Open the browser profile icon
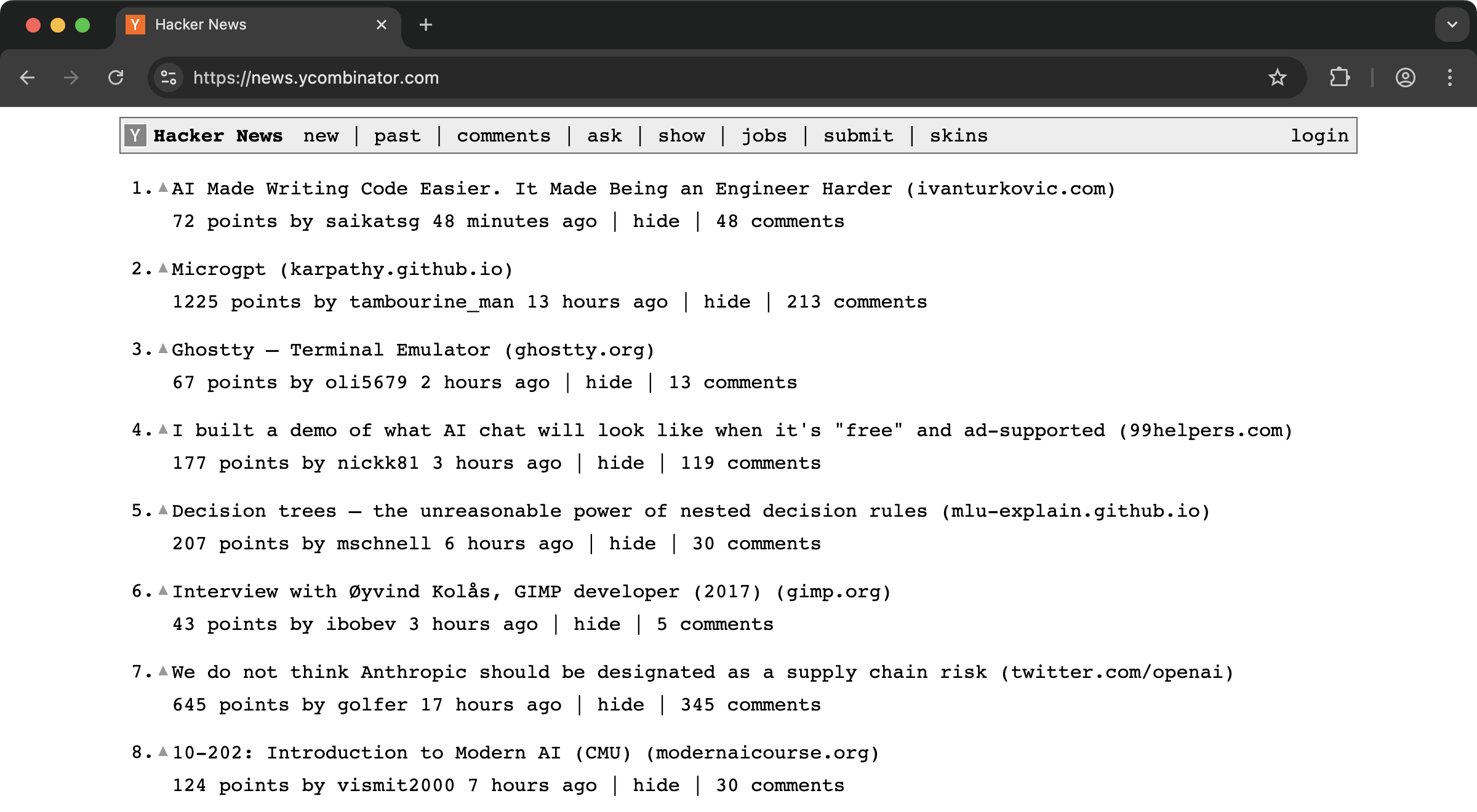The image size is (1477, 812). 1405,78
